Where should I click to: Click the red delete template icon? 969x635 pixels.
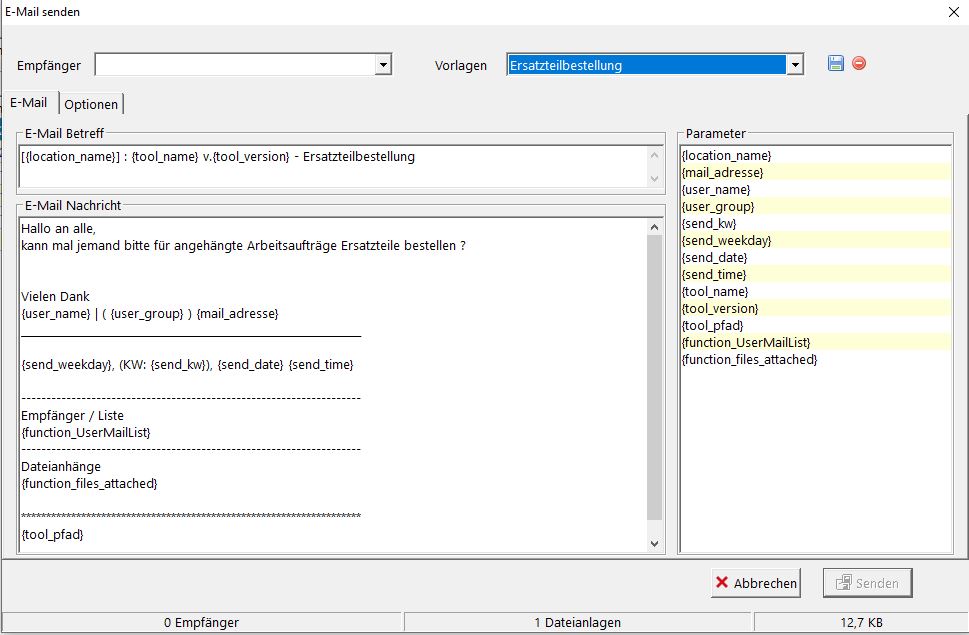click(x=859, y=64)
